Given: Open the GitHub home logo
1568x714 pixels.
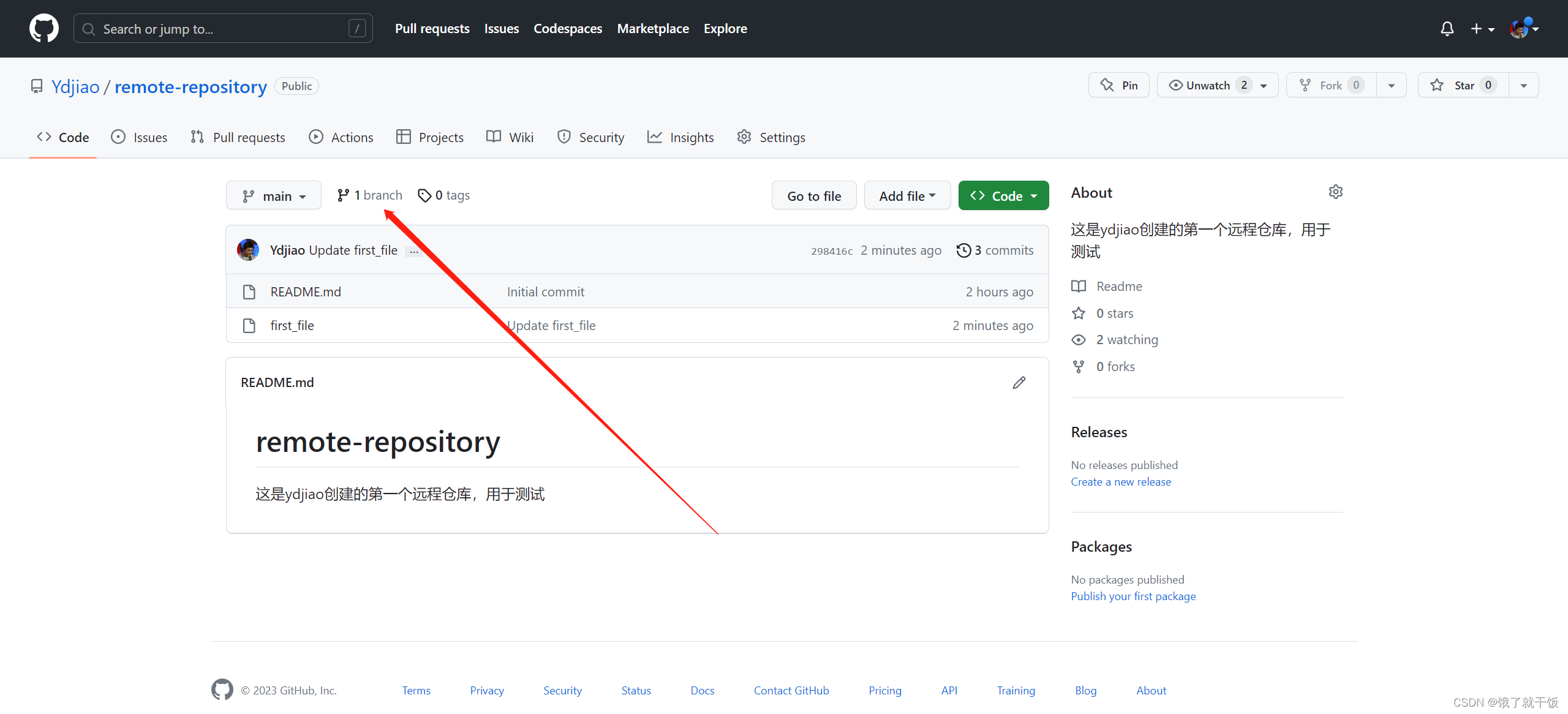Looking at the screenshot, I should 44,29.
